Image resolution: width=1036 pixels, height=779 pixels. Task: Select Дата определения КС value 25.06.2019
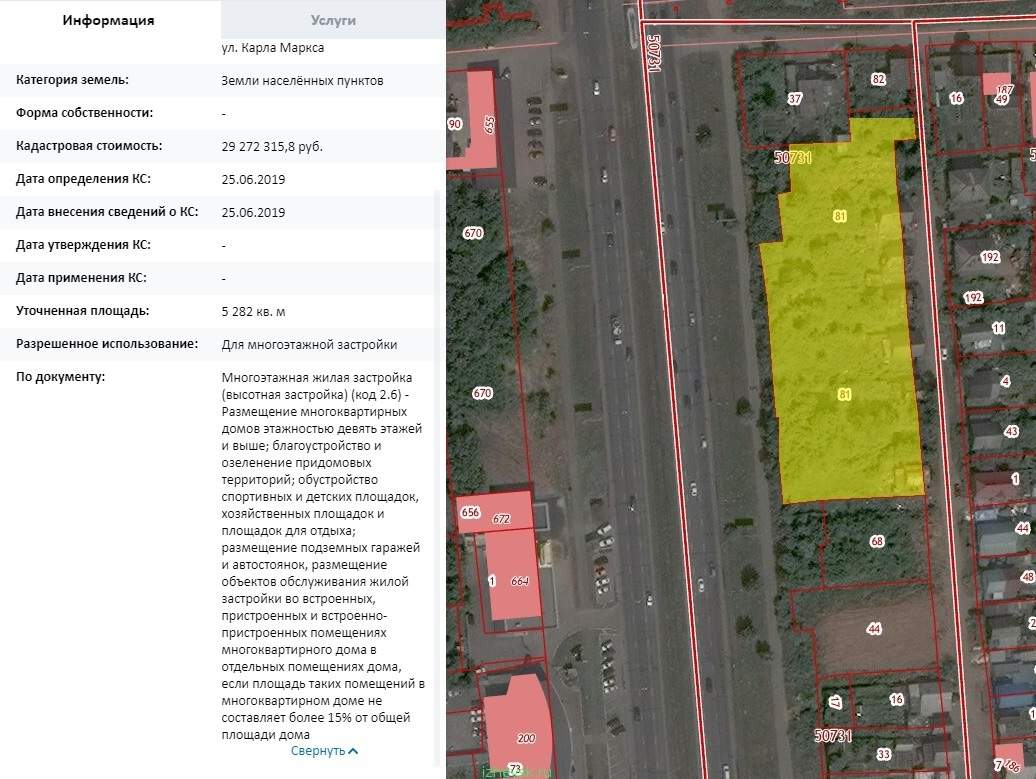253,180
